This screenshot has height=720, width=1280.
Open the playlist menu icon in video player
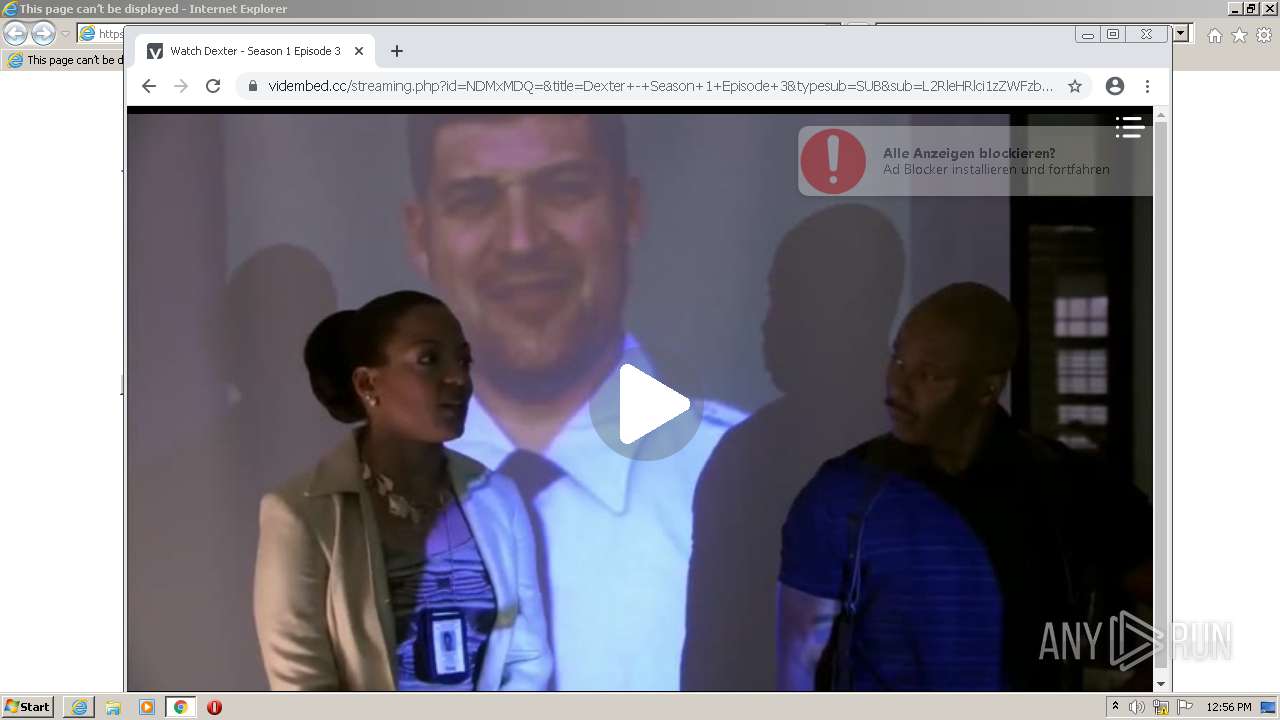click(x=1130, y=127)
